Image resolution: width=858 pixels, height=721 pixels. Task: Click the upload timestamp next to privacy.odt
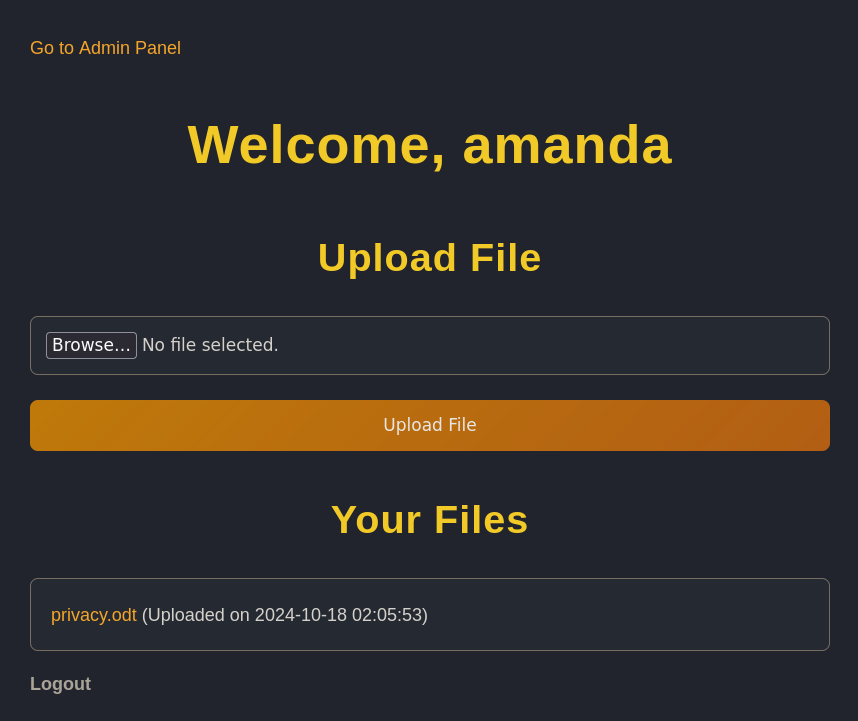[x=284, y=615]
